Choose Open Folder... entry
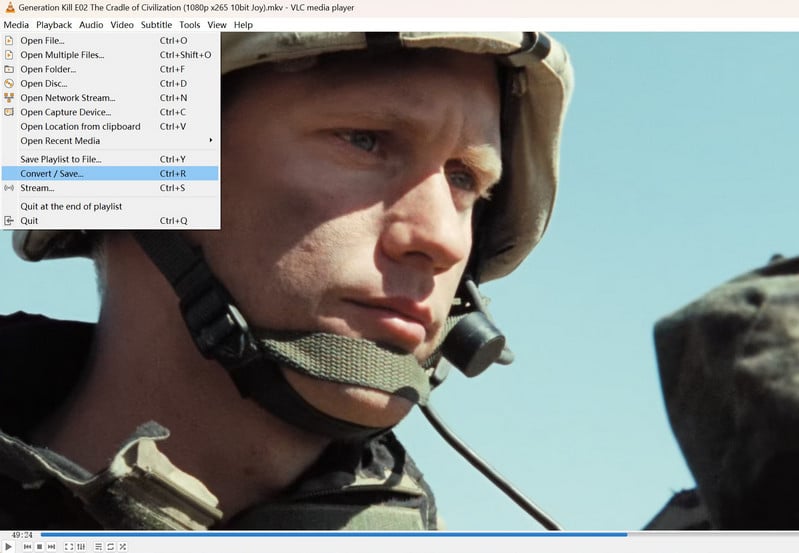Image resolution: width=799 pixels, height=553 pixels. [x=110, y=69]
